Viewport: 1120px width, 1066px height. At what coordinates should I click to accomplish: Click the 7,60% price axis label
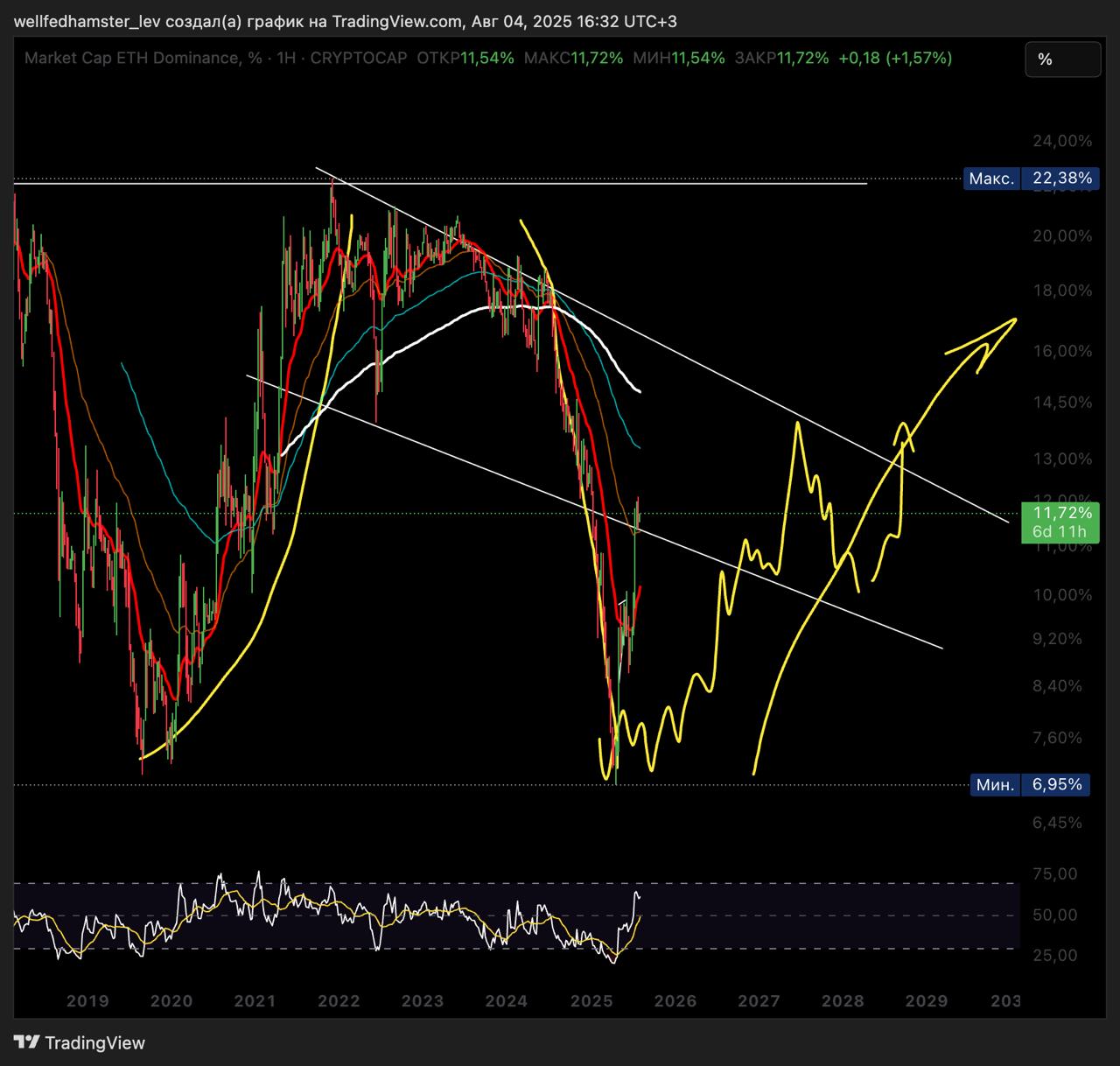[x=1058, y=738]
